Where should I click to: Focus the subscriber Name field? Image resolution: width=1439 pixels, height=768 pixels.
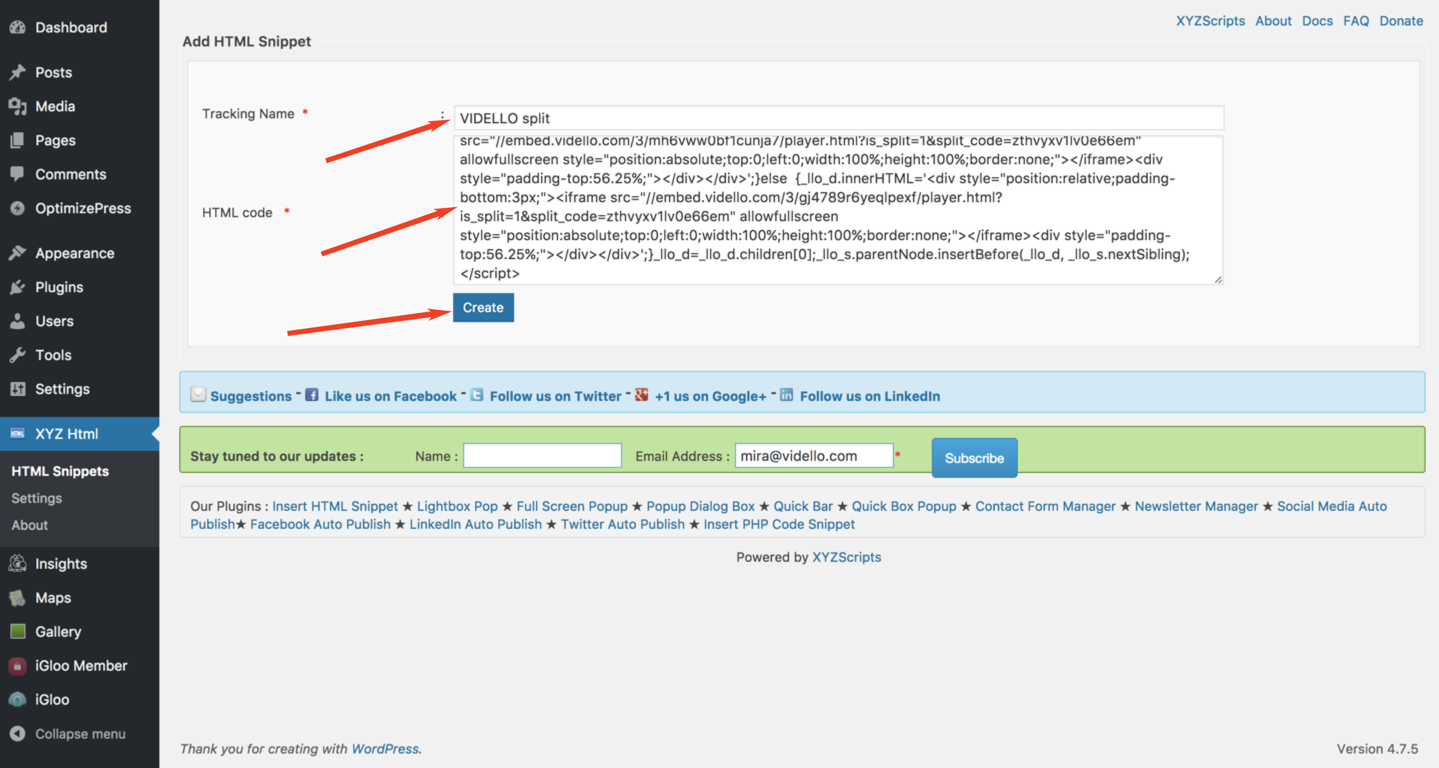pyautogui.click(x=542, y=456)
